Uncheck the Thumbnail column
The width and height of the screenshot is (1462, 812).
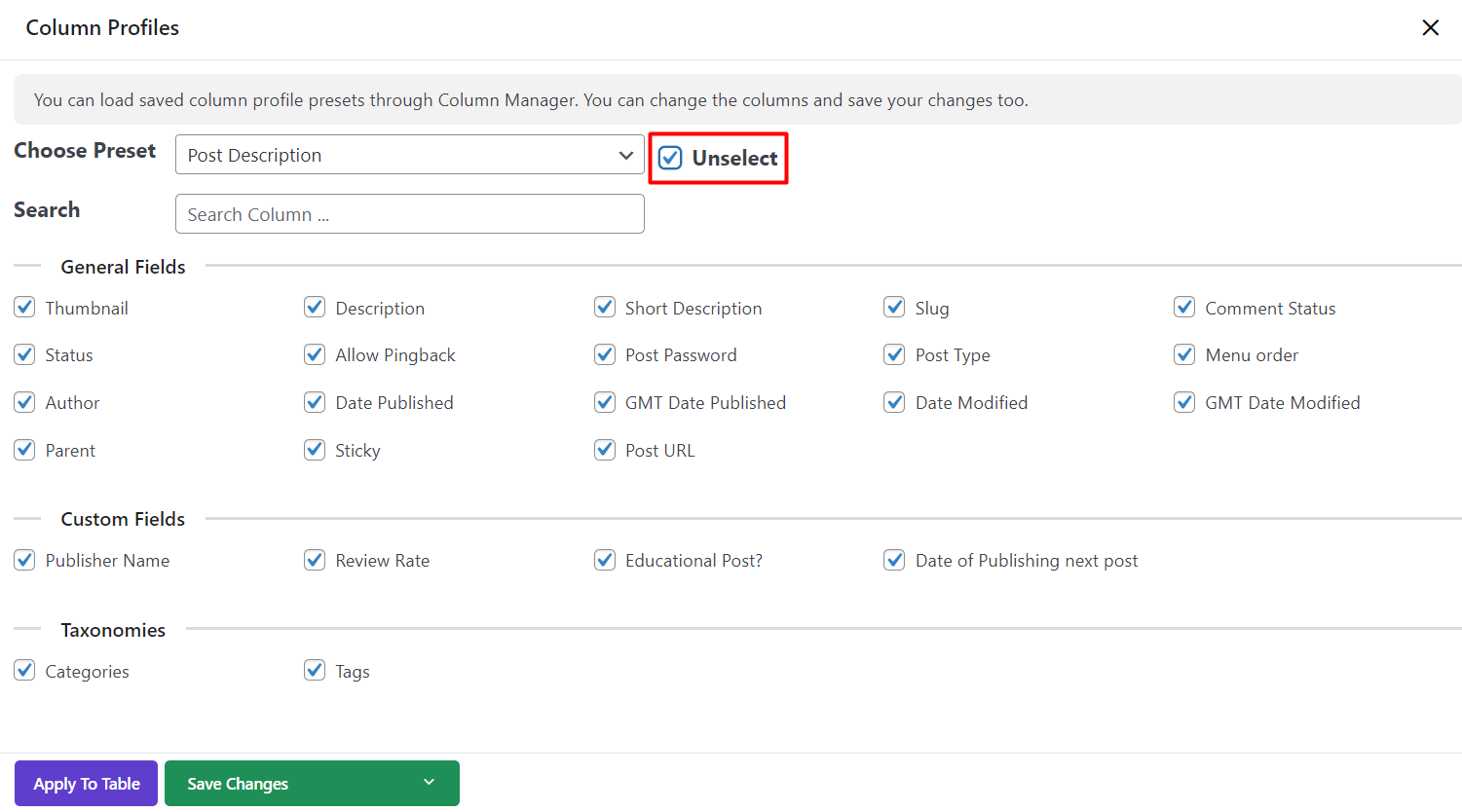(24, 308)
